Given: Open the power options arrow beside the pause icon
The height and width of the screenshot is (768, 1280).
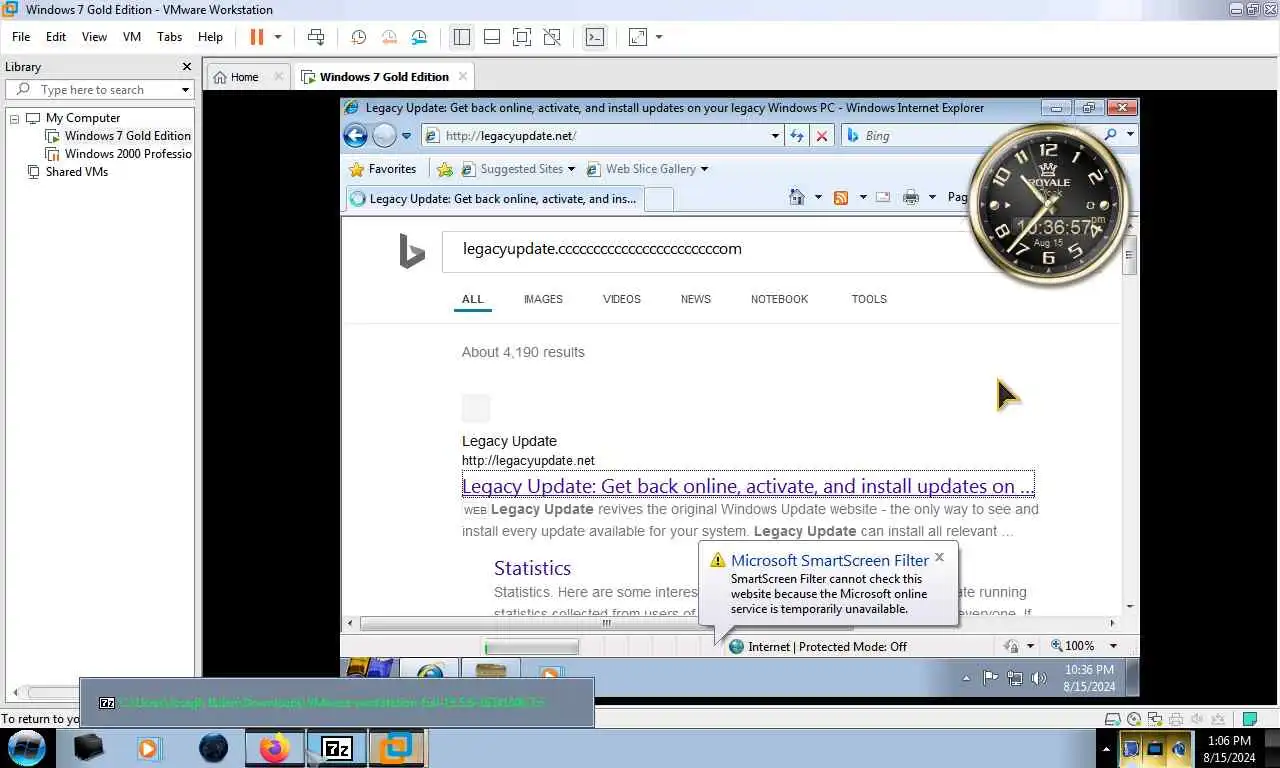Looking at the screenshot, I should [x=278, y=37].
